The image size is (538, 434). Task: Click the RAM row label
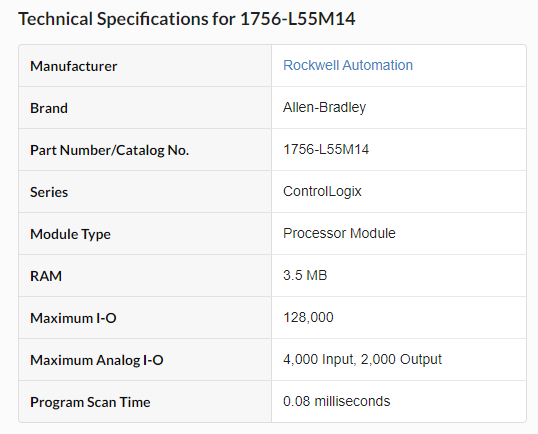[x=46, y=276]
